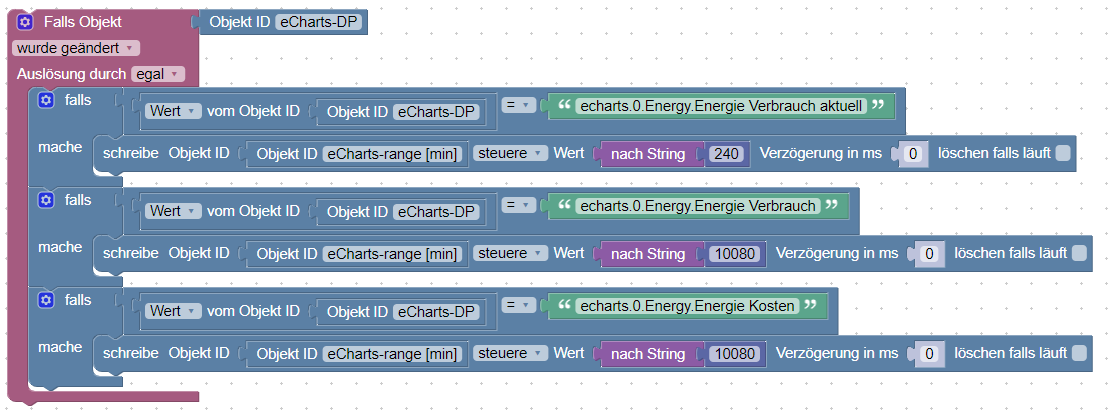Edit delay value 0 in third schreibe row
The height and width of the screenshot is (412, 1114).
pyautogui.click(x=930, y=354)
